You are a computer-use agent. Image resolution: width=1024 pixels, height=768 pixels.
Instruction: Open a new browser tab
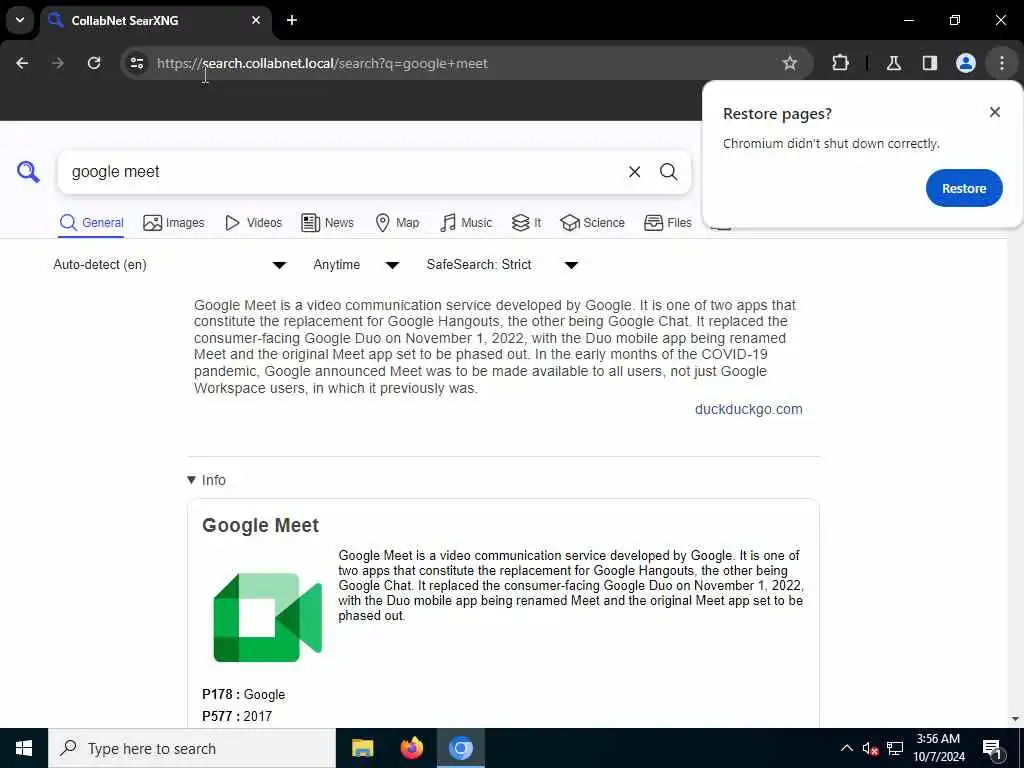pos(292,20)
